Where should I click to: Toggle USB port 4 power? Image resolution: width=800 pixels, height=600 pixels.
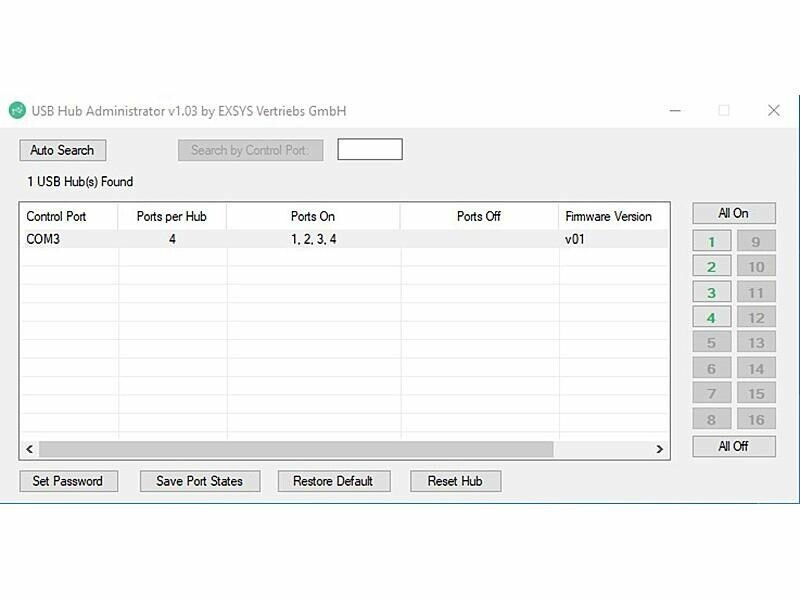[x=711, y=318]
